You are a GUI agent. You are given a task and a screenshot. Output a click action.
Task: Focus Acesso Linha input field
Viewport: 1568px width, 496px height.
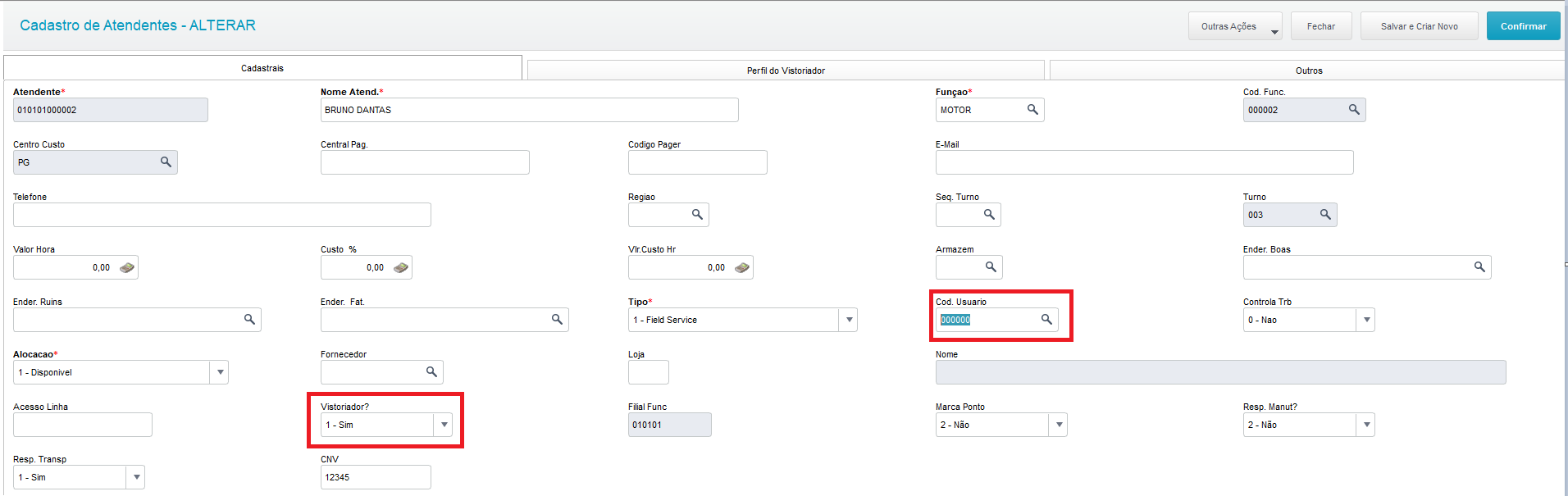coord(83,425)
